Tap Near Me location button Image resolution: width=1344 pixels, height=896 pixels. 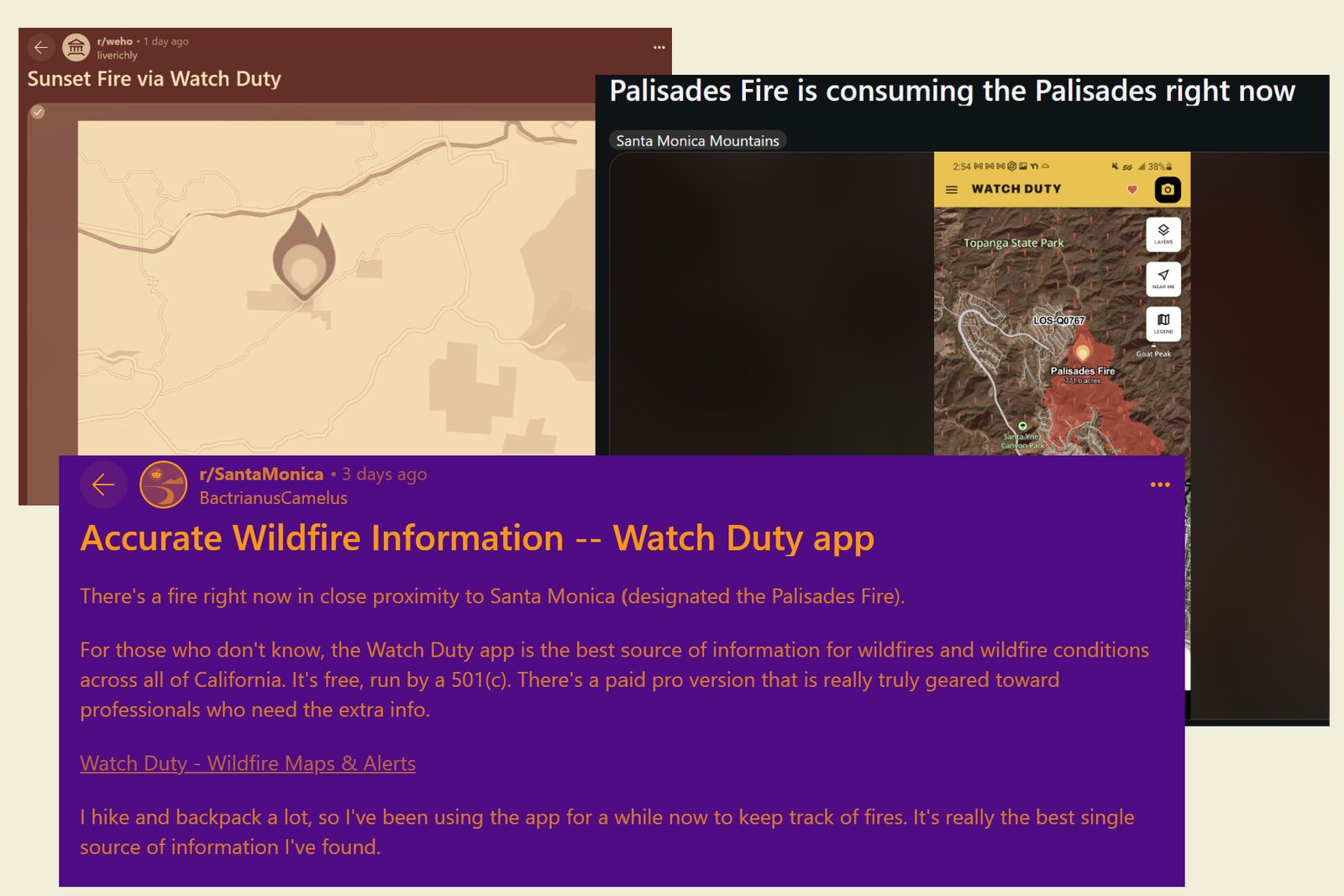click(1163, 279)
